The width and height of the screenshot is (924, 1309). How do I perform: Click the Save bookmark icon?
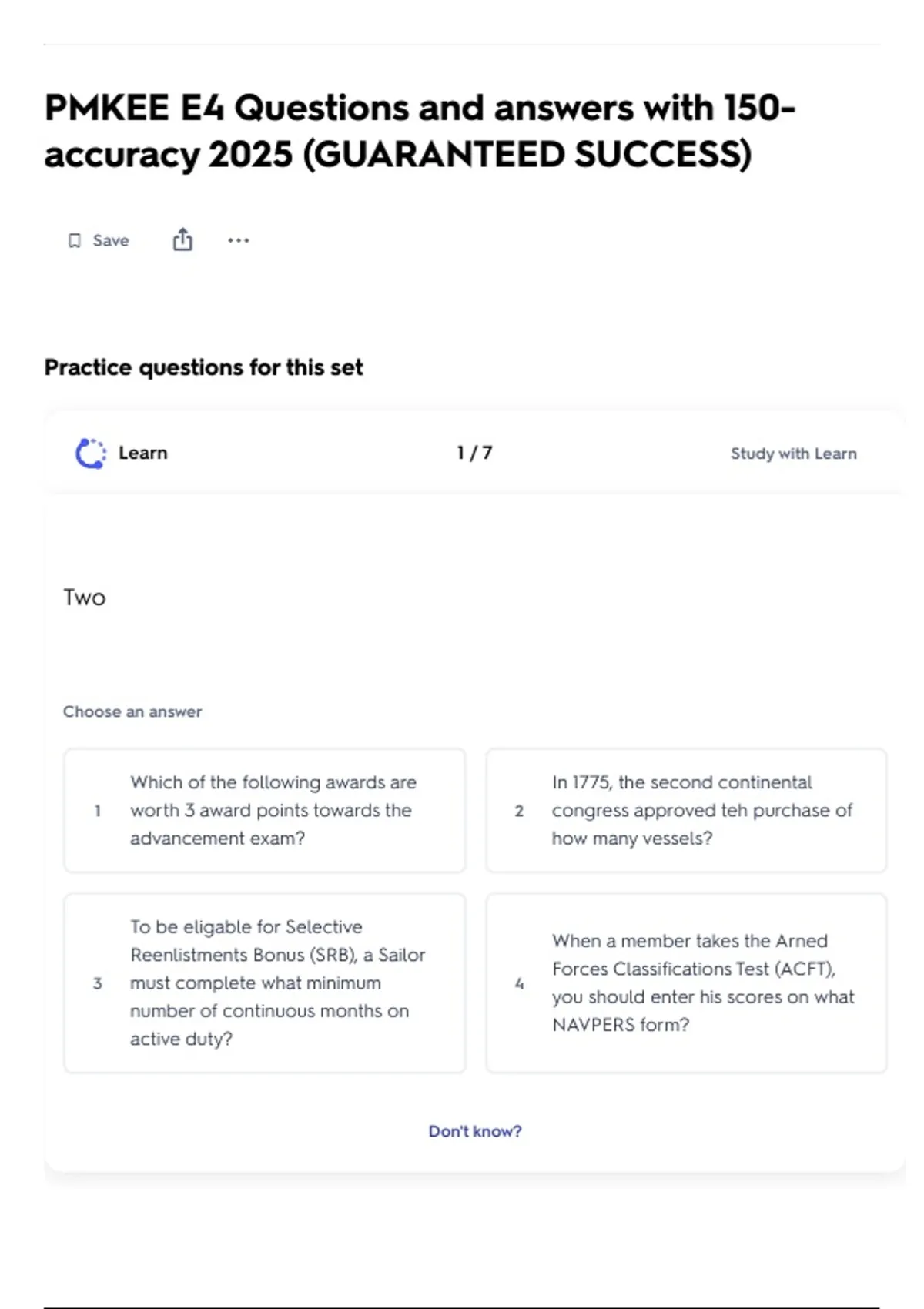[75, 241]
